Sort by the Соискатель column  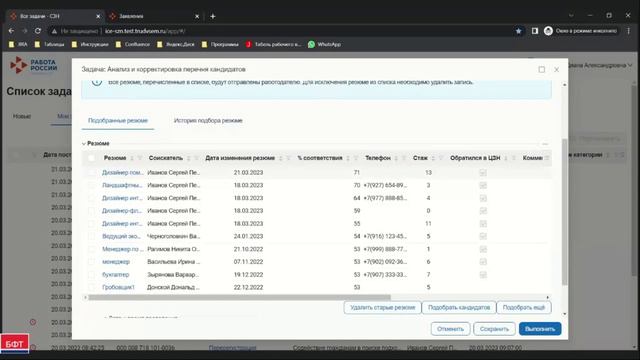189,158
